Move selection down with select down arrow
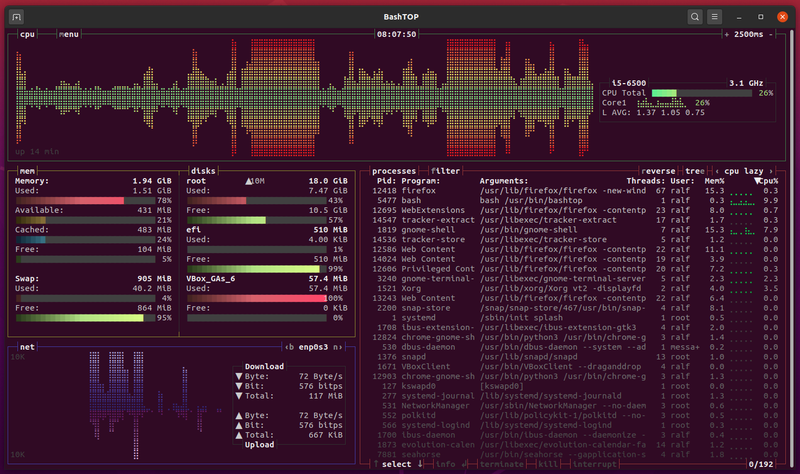Image resolution: width=800 pixels, height=474 pixels. (420, 464)
